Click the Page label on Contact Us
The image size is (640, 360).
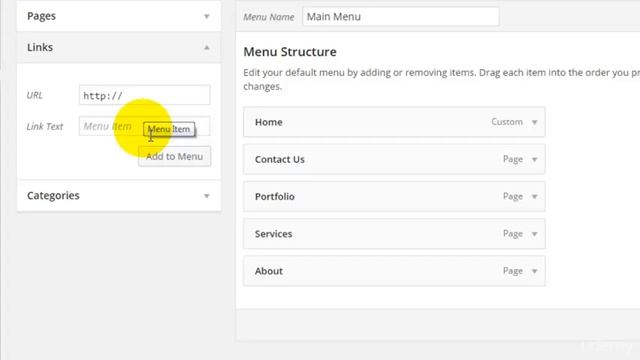click(x=513, y=159)
